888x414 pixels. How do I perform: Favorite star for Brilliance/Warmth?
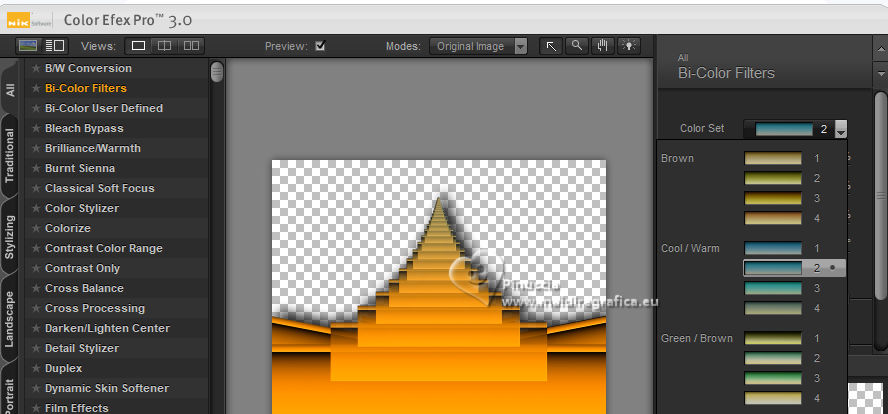pyautogui.click(x=36, y=148)
